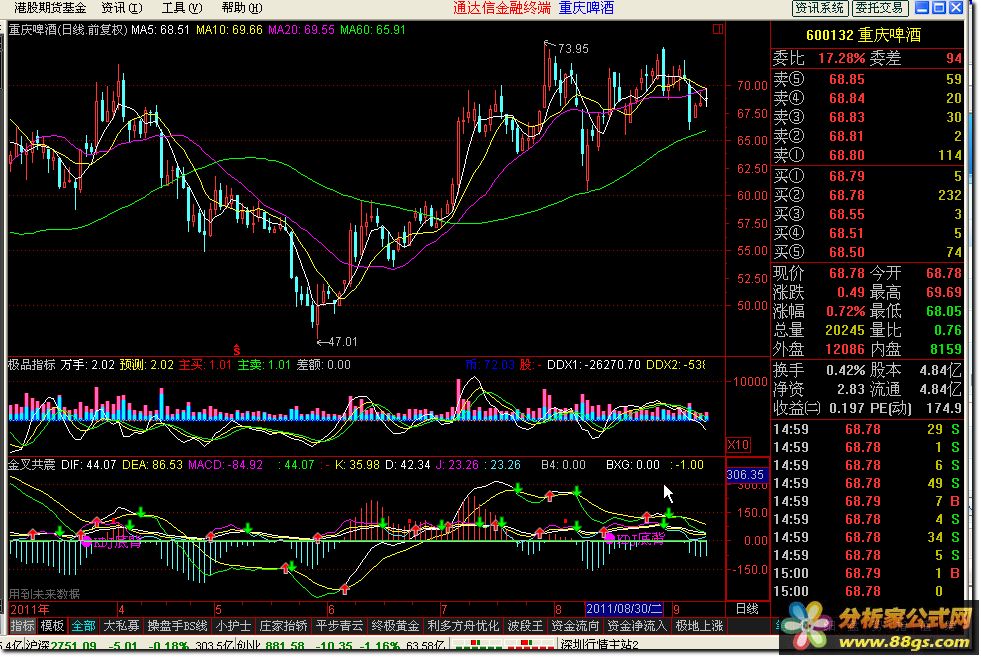This screenshot has width=981, height=657.
Task: Click the 15:00 68.79 trade tick row
Action: (867, 573)
